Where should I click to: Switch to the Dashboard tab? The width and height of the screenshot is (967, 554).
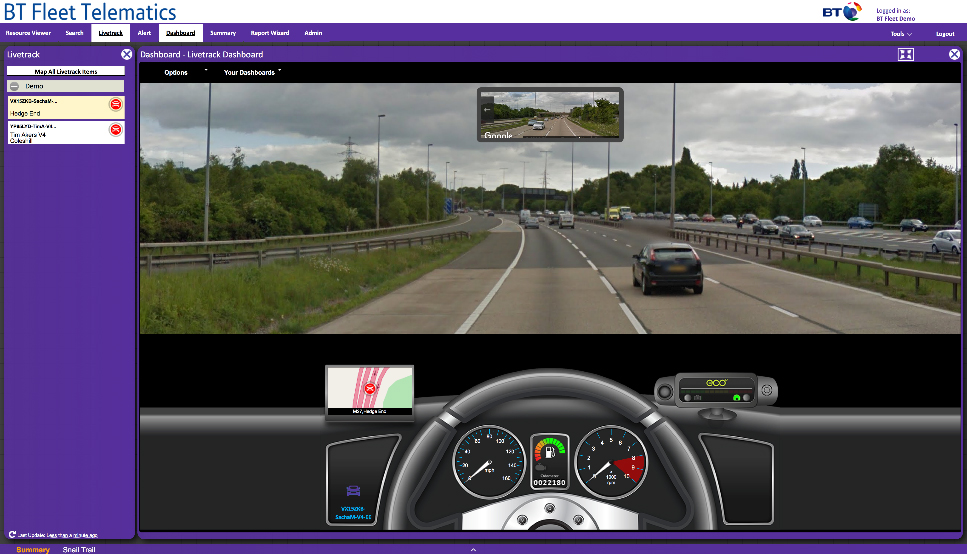(x=181, y=33)
